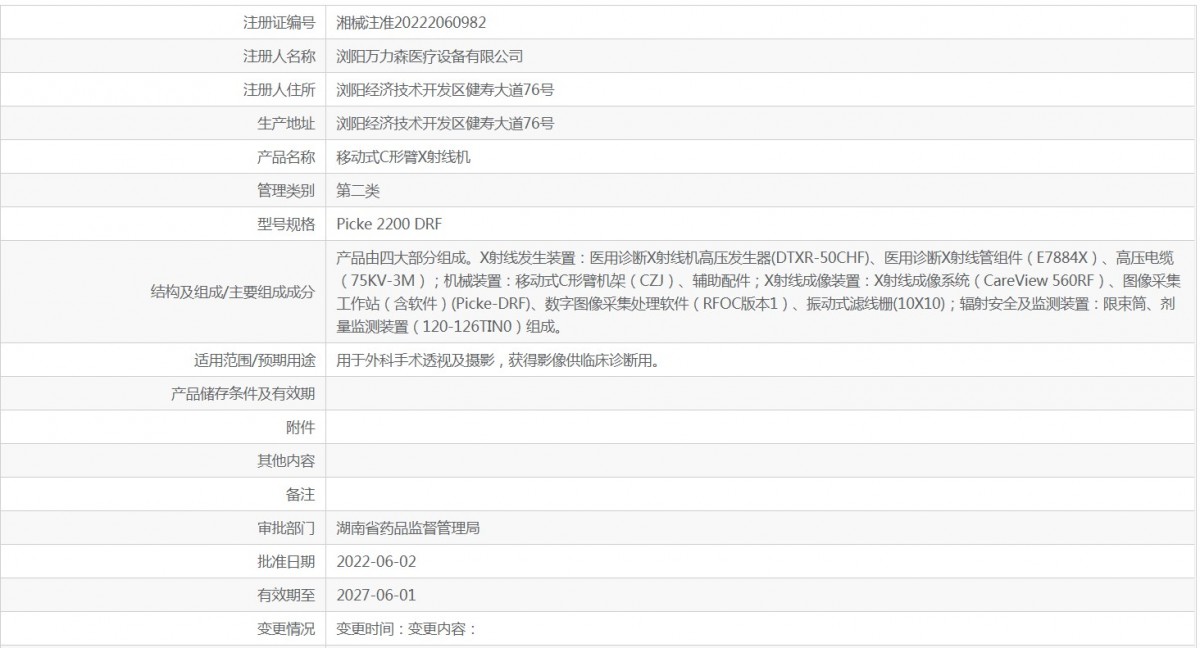
Task: Click model value Picke 2200 DRF
Action: pyautogui.click(x=389, y=224)
